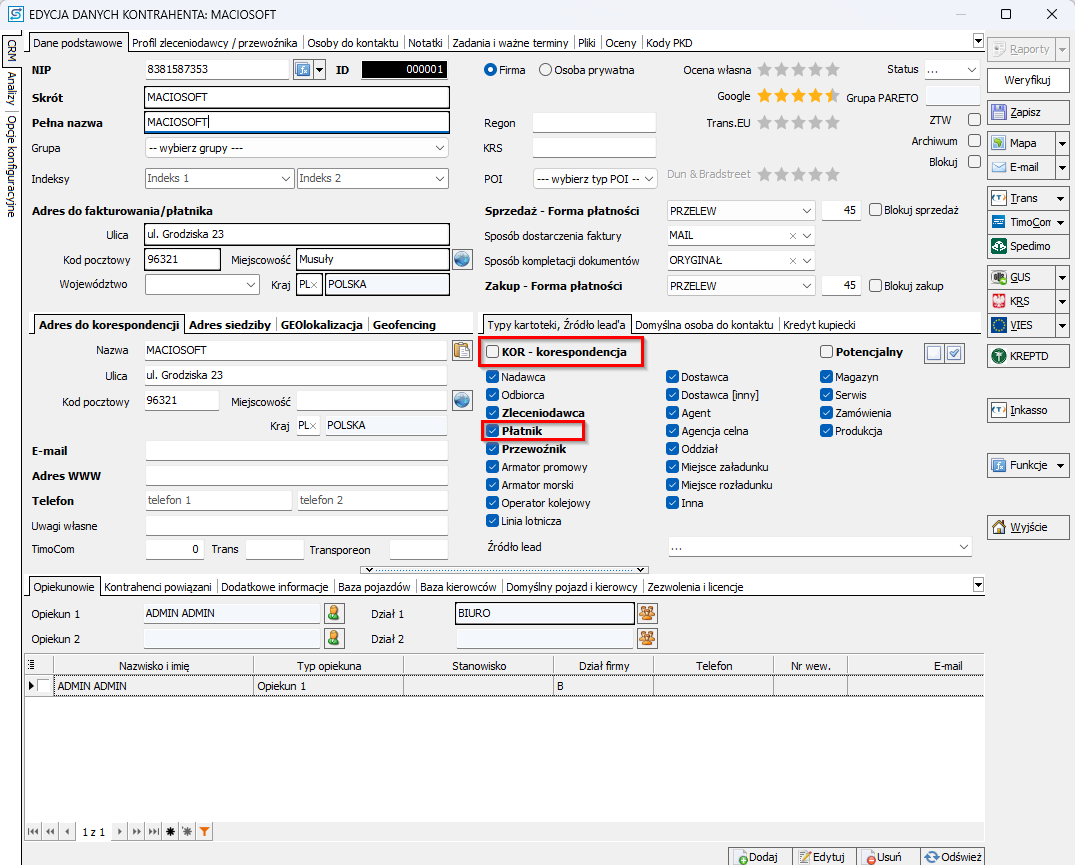Click the Weryfikuj button

[x=1027, y=79]
